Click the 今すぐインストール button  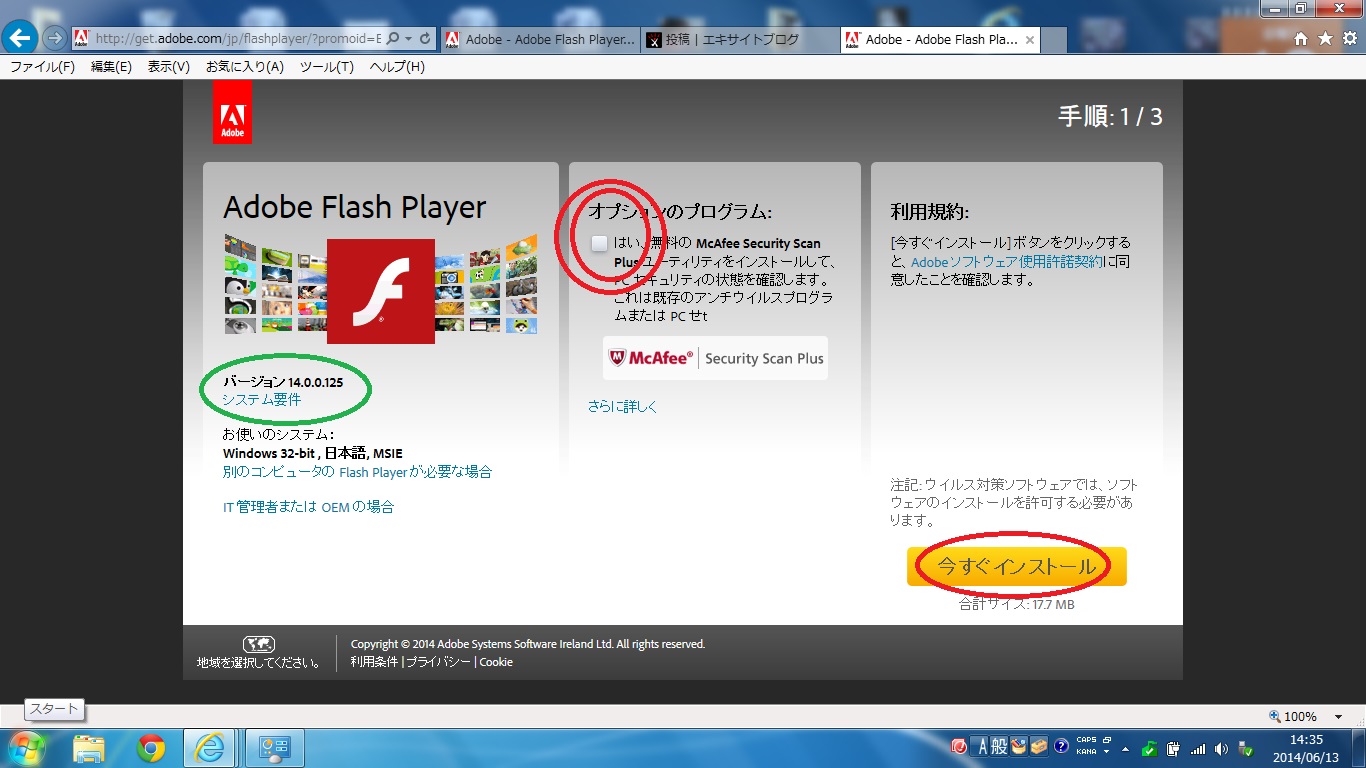point(1017,567)
